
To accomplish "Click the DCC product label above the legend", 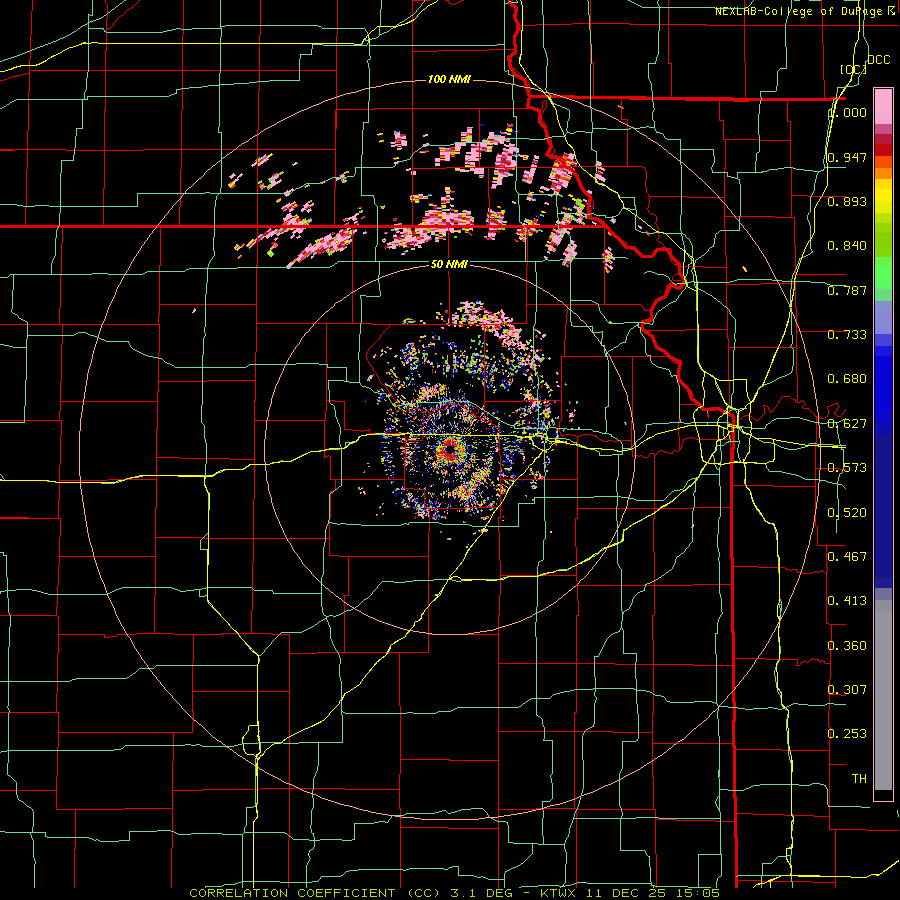I will point(878,60).
